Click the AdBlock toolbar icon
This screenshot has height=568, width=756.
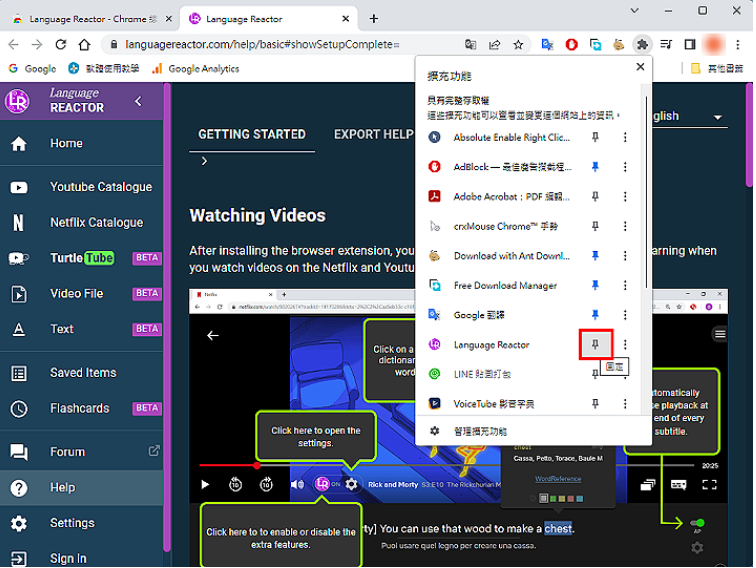point(572,44)
